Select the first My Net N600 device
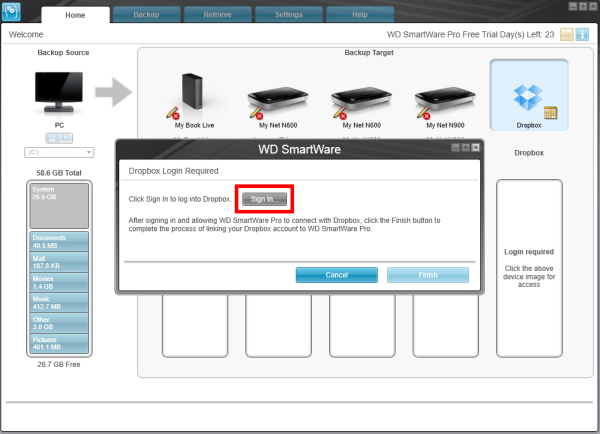This screenshot has width=600, height=434. [x=278, y=100]
